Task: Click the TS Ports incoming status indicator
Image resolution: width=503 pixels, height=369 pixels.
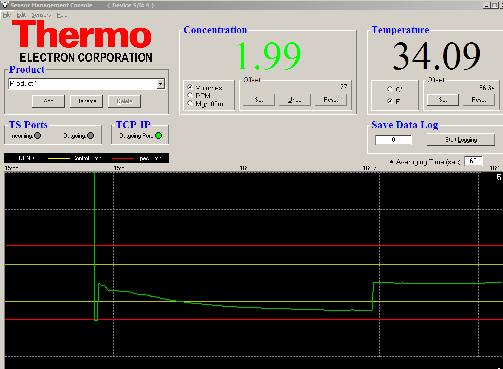Action: tap(38, 136)
